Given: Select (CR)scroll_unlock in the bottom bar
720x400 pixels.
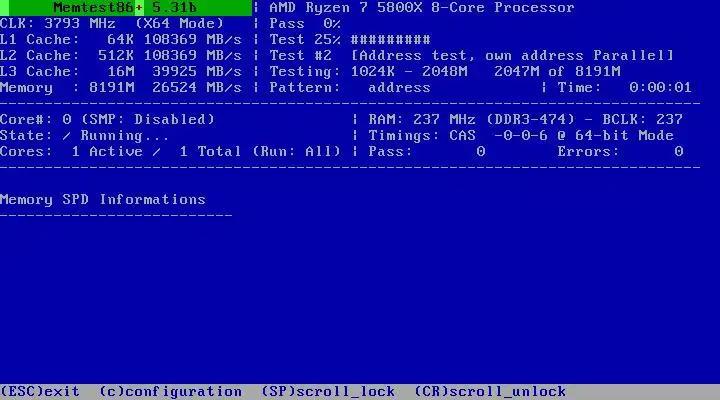Looking at the screenshot, I should tap(490, 392).
